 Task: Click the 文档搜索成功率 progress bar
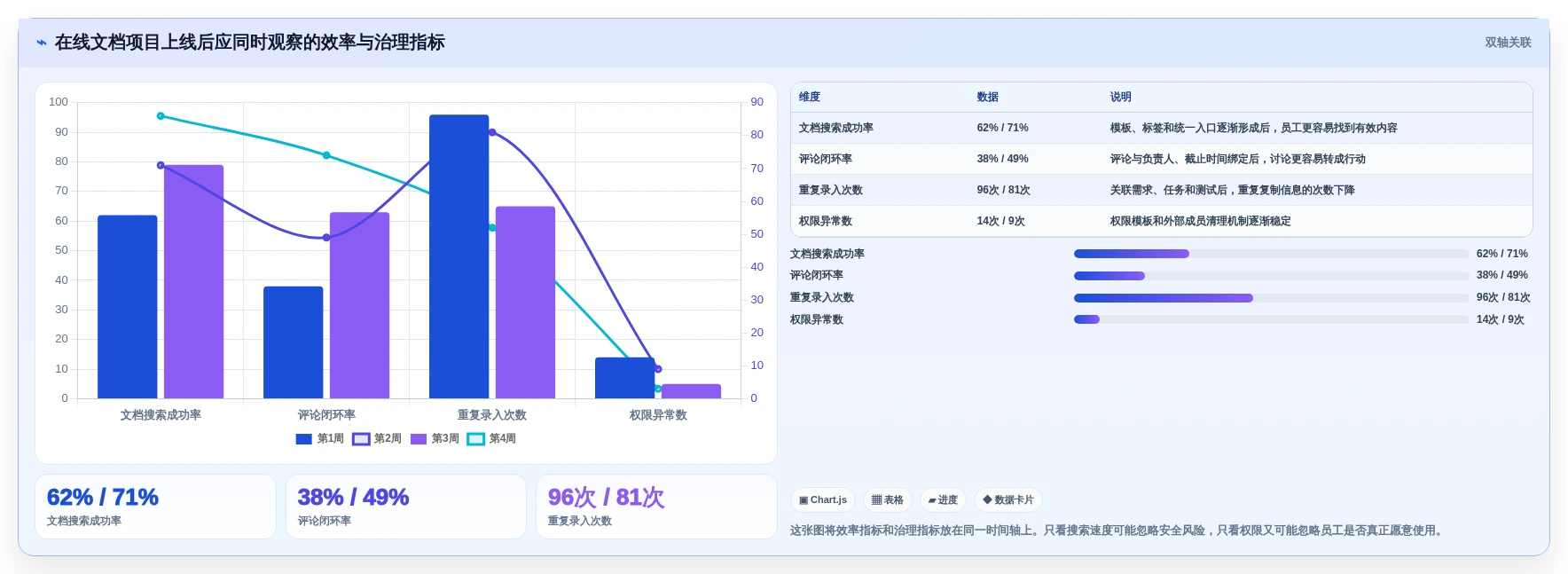(x=1271, y=254)
